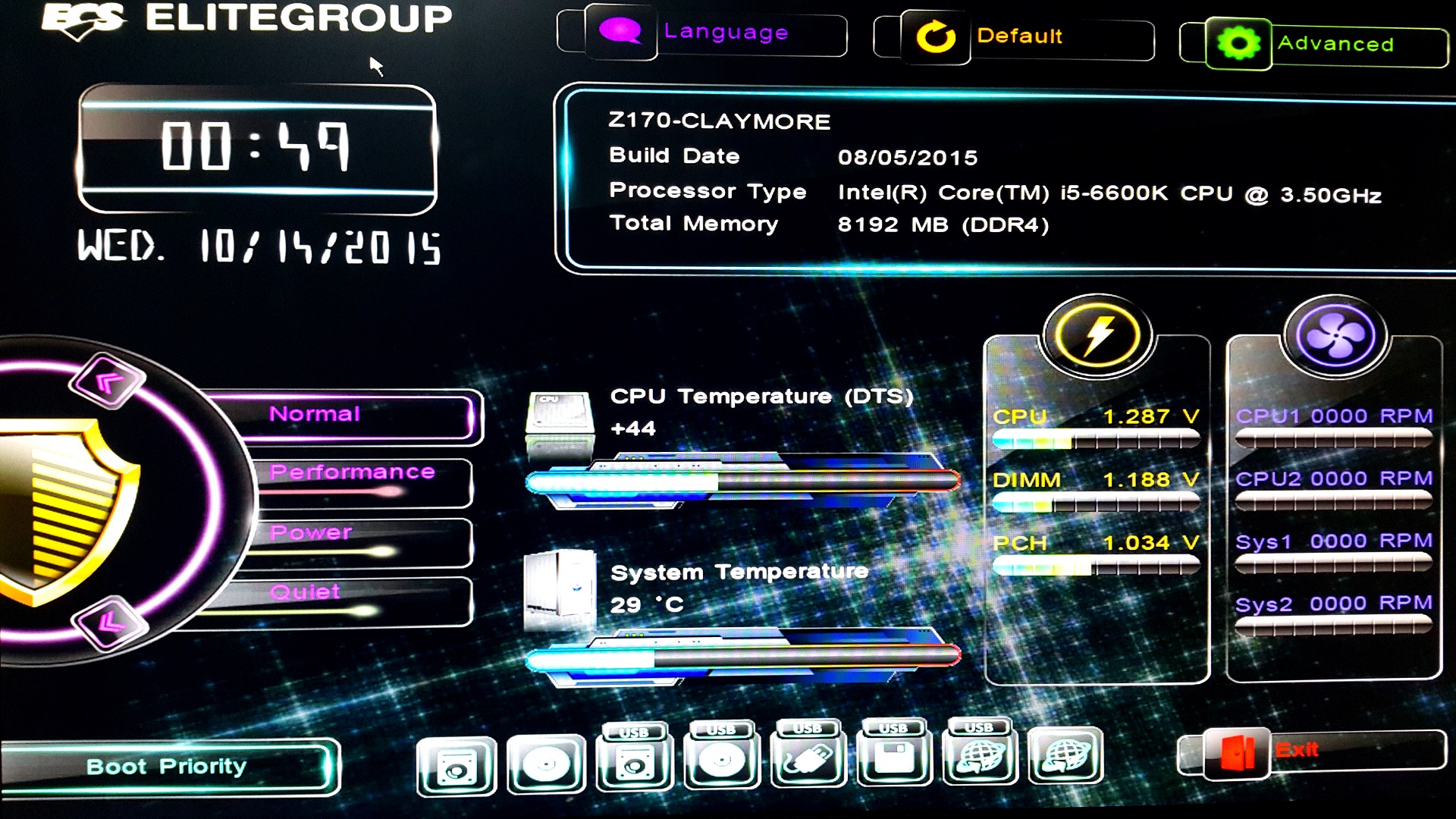Image resolution: width=1456 pixels, height=819 pixels.
Task: Switch to Advanced mode
Action: [1314, 44]
